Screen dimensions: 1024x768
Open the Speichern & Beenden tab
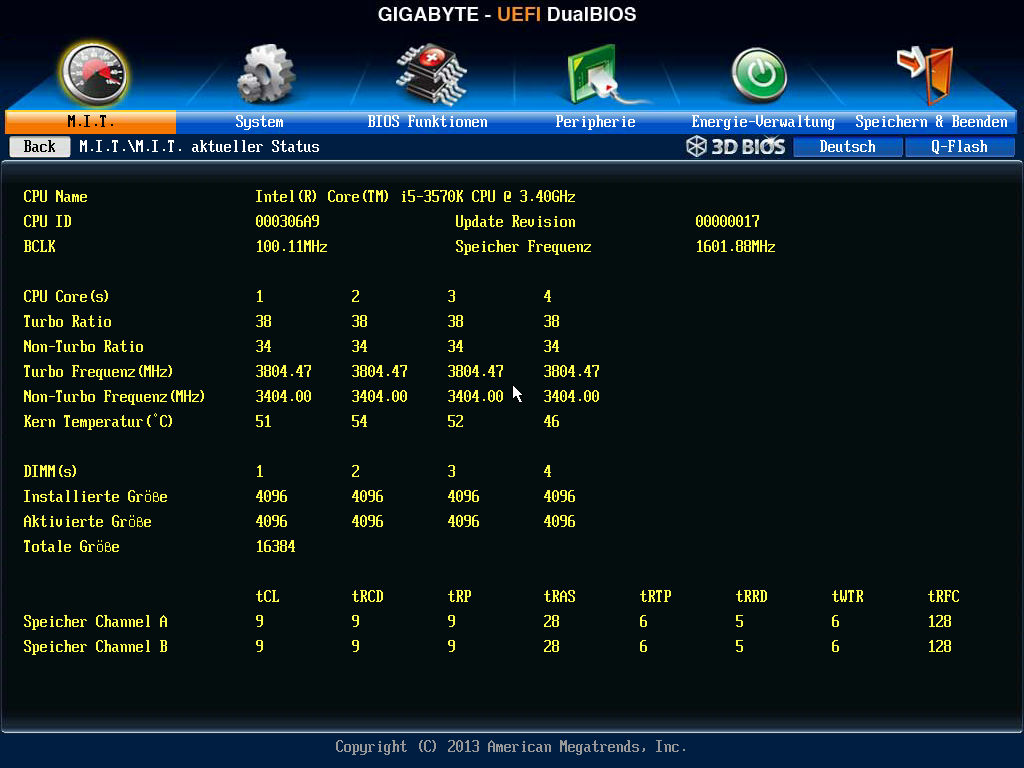click(x=931, y=121)
